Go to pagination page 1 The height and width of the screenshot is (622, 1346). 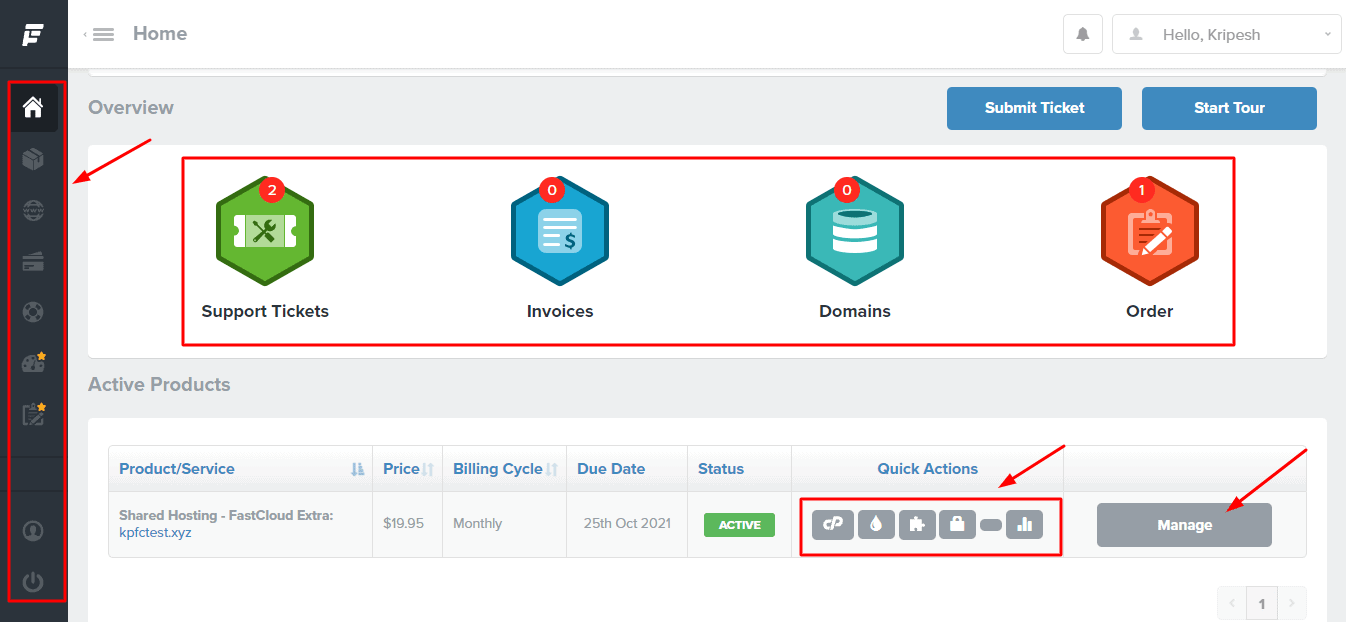[x=1262, y=604]
